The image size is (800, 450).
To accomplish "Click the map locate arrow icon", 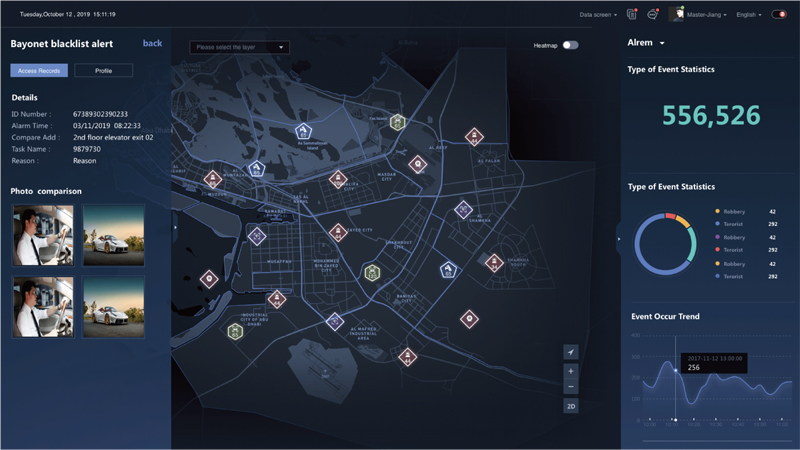I will 571,352.
